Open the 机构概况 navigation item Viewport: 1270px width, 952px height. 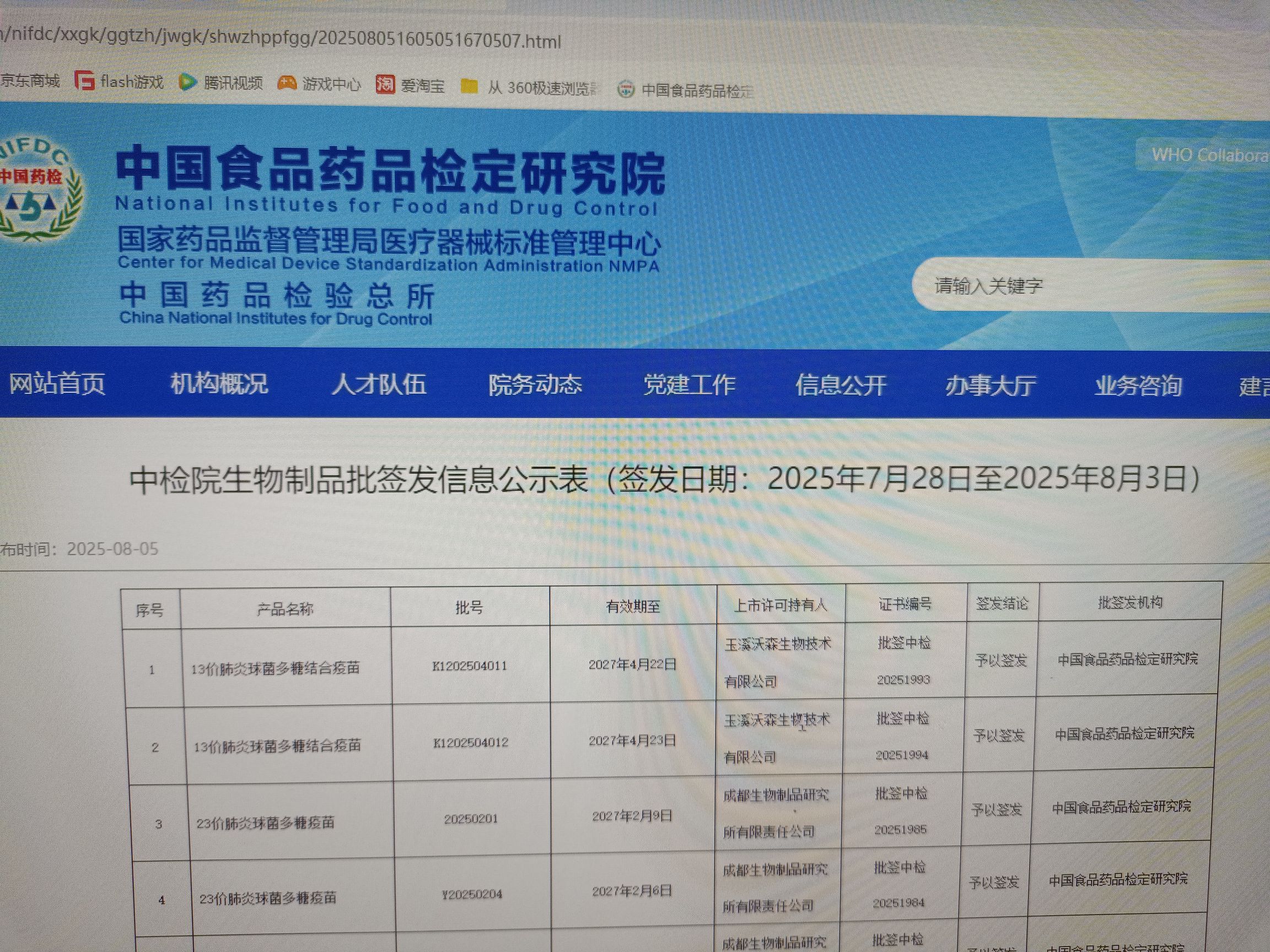[x=219, y=383]
